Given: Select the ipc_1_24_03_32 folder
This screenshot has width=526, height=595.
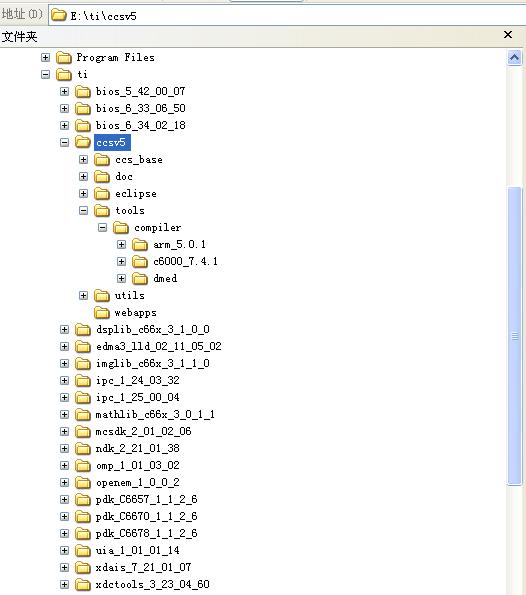Looking at the screenshot, I should tap(137, 381).
